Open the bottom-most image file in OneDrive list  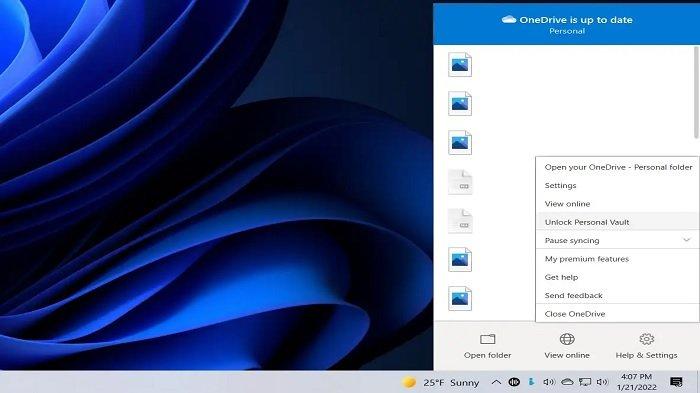(460, 298)
